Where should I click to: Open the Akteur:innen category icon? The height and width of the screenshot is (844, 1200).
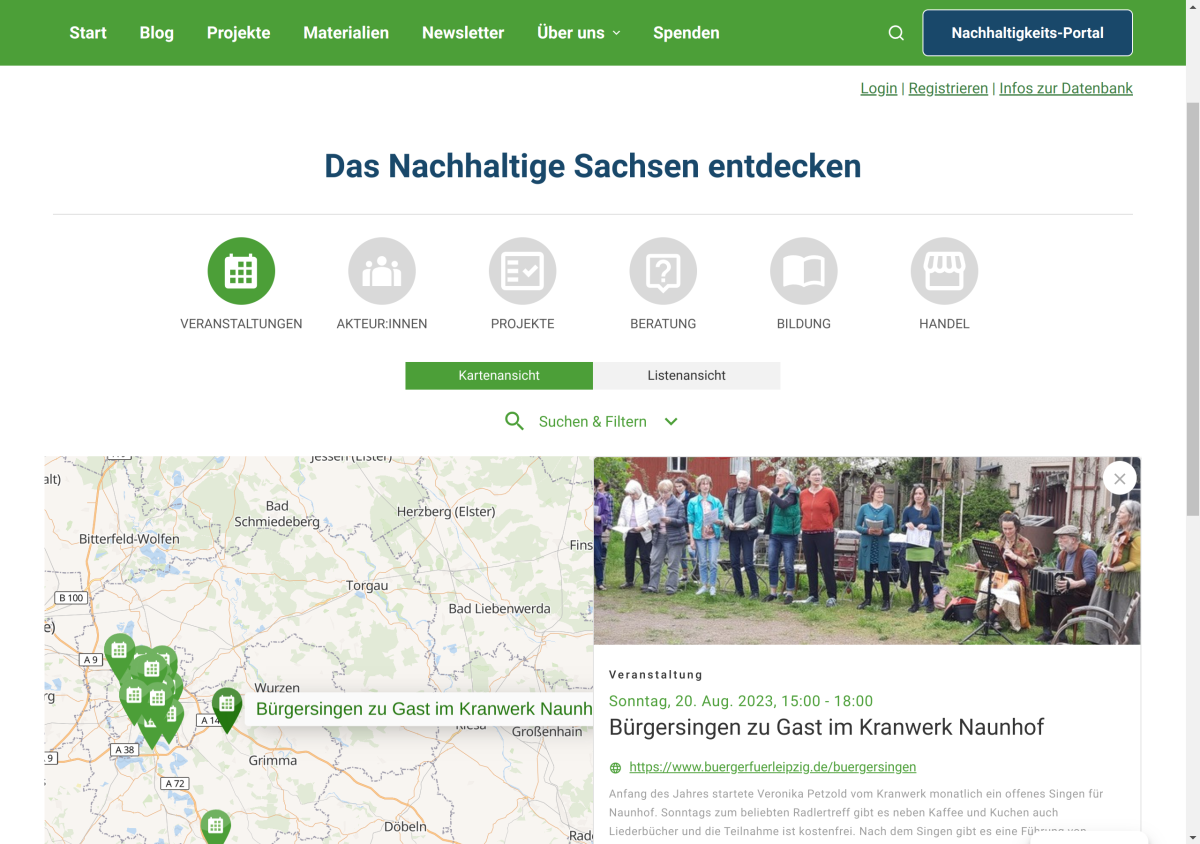[x=382, y=270]
